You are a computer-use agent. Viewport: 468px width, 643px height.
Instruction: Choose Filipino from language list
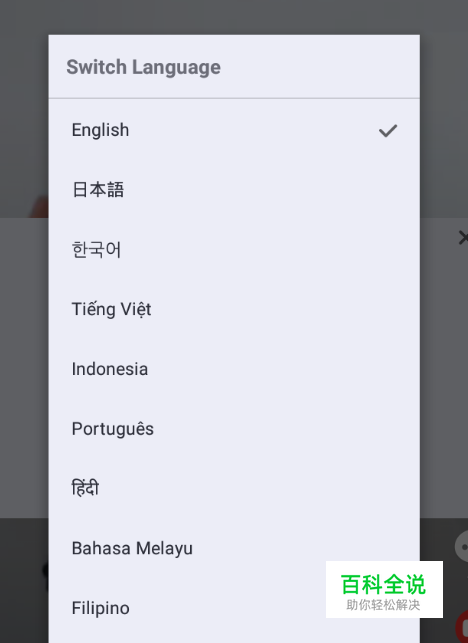tap(234, 608)
